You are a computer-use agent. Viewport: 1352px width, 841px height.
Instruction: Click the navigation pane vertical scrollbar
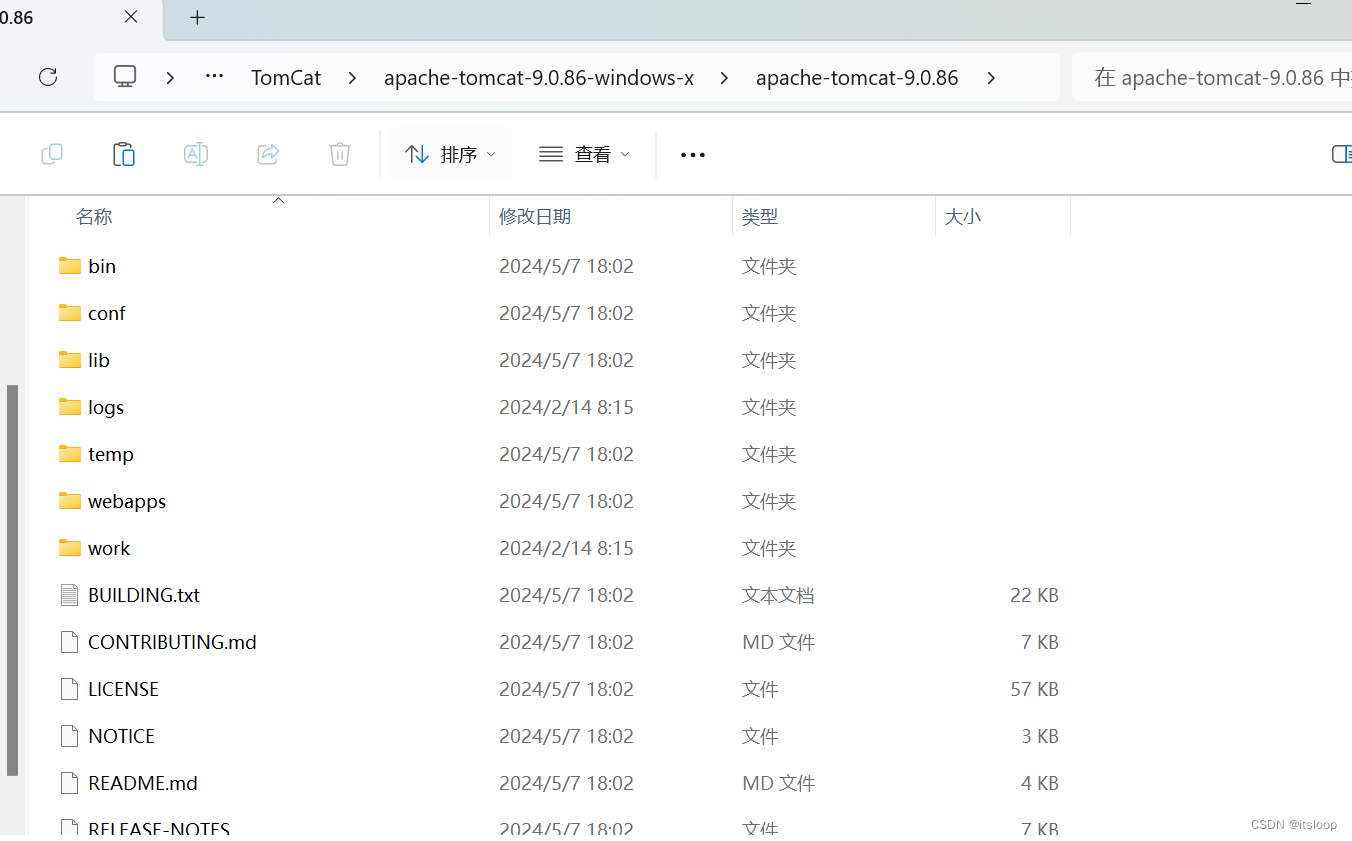12,580
